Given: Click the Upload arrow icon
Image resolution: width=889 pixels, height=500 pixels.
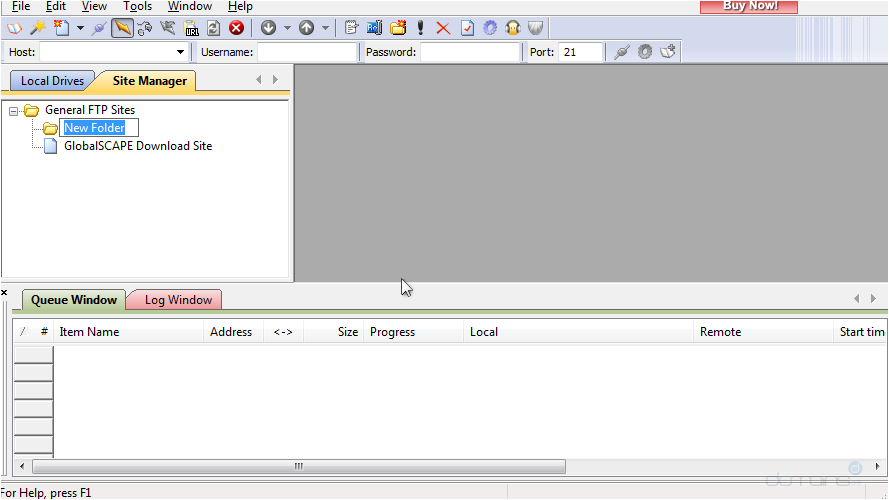Looking at the screenshot, I should click(x=307, y=28).
